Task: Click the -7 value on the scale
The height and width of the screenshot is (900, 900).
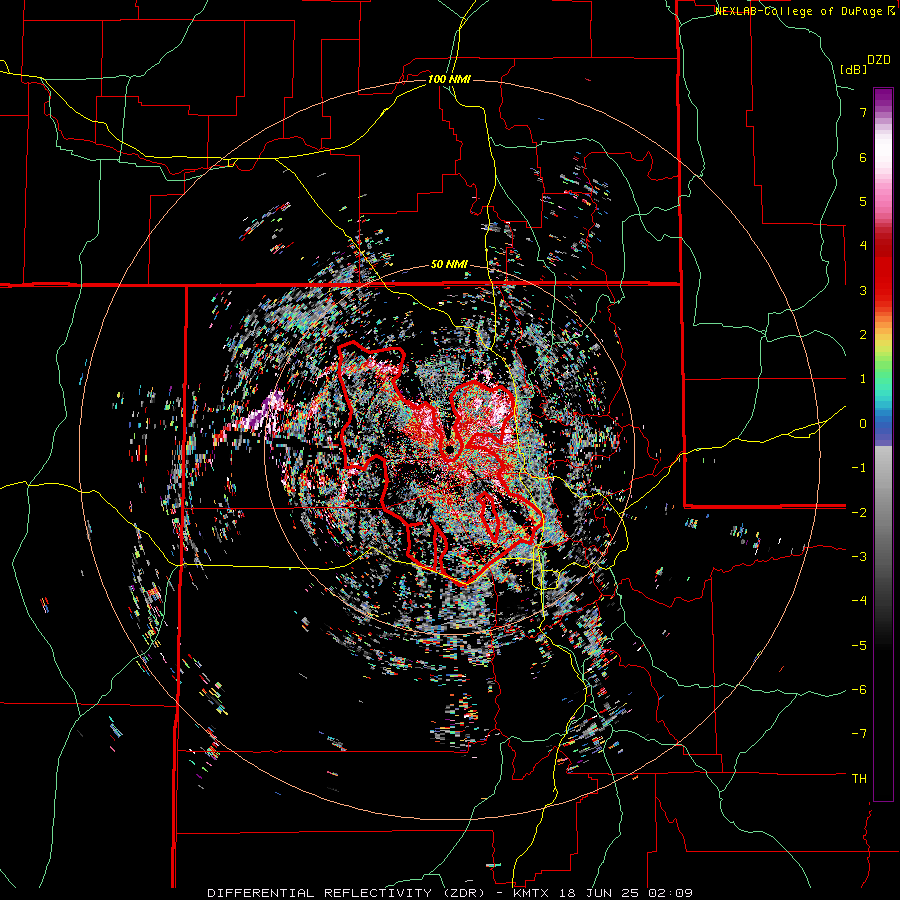Action: pos(859,734)
